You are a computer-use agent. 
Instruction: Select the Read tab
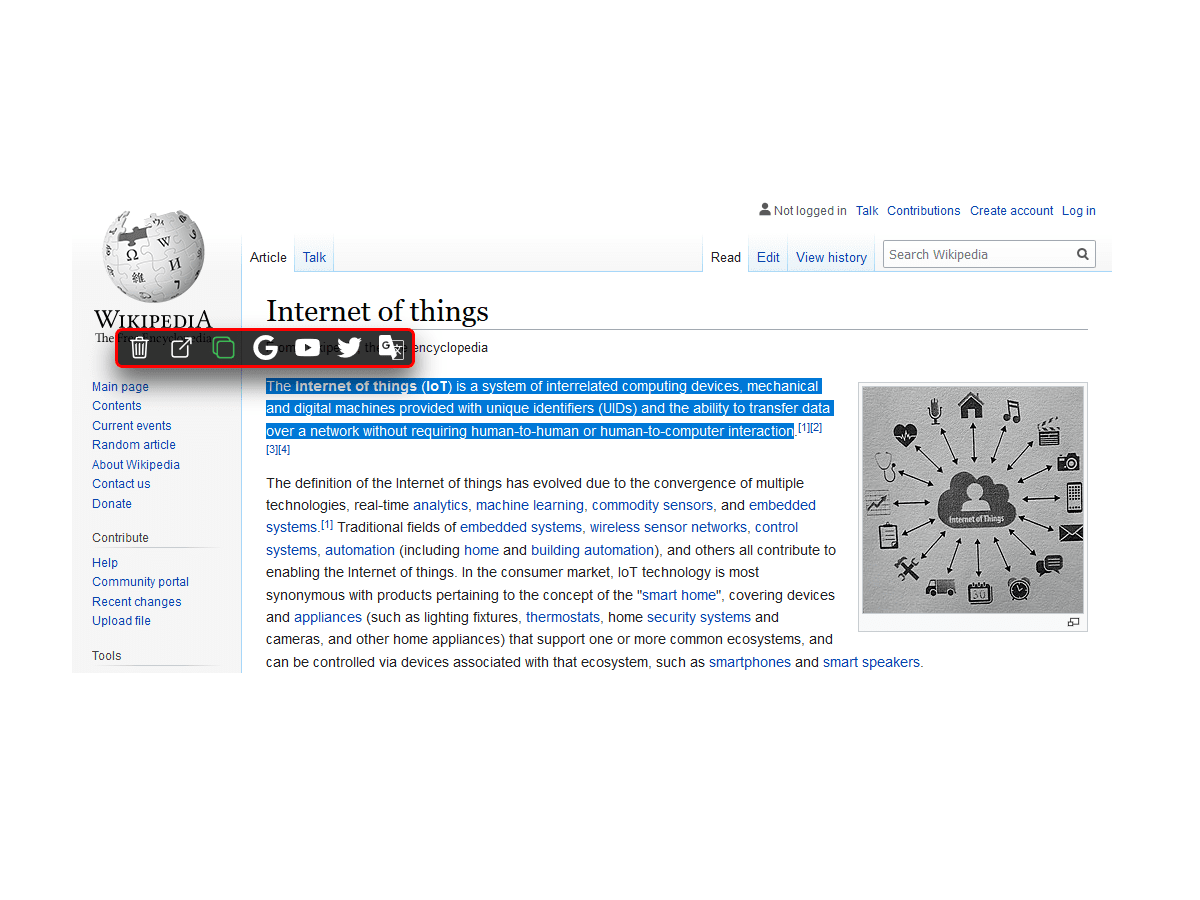coord(726,257)
